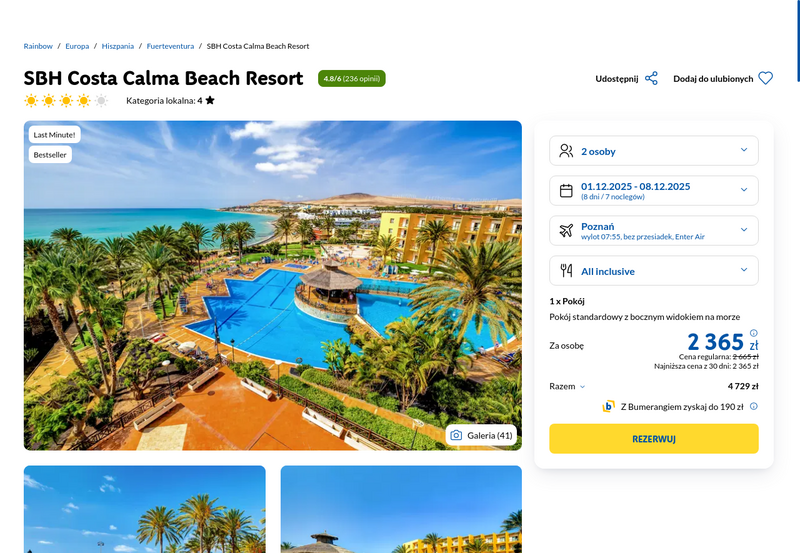Open the 4.8/6 reviews rating badge
The image size is (800, 553).
point(352,79)
